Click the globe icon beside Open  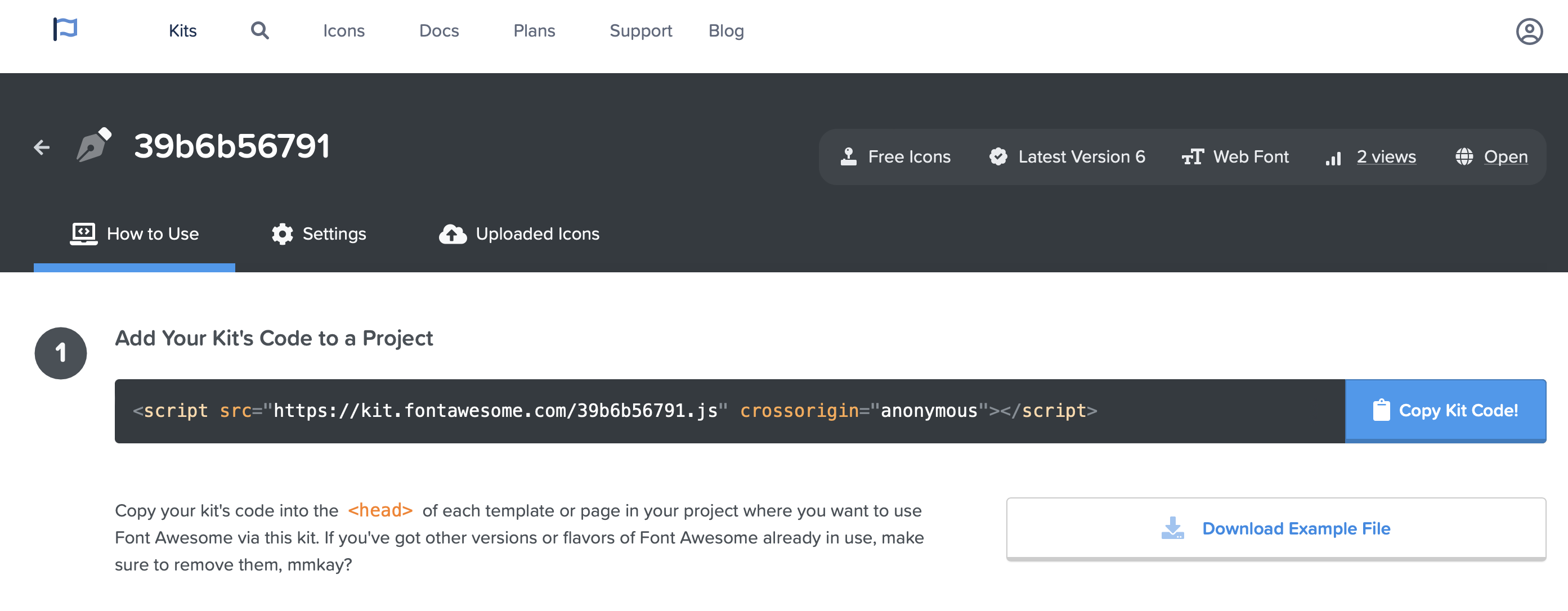(1464, 157)
